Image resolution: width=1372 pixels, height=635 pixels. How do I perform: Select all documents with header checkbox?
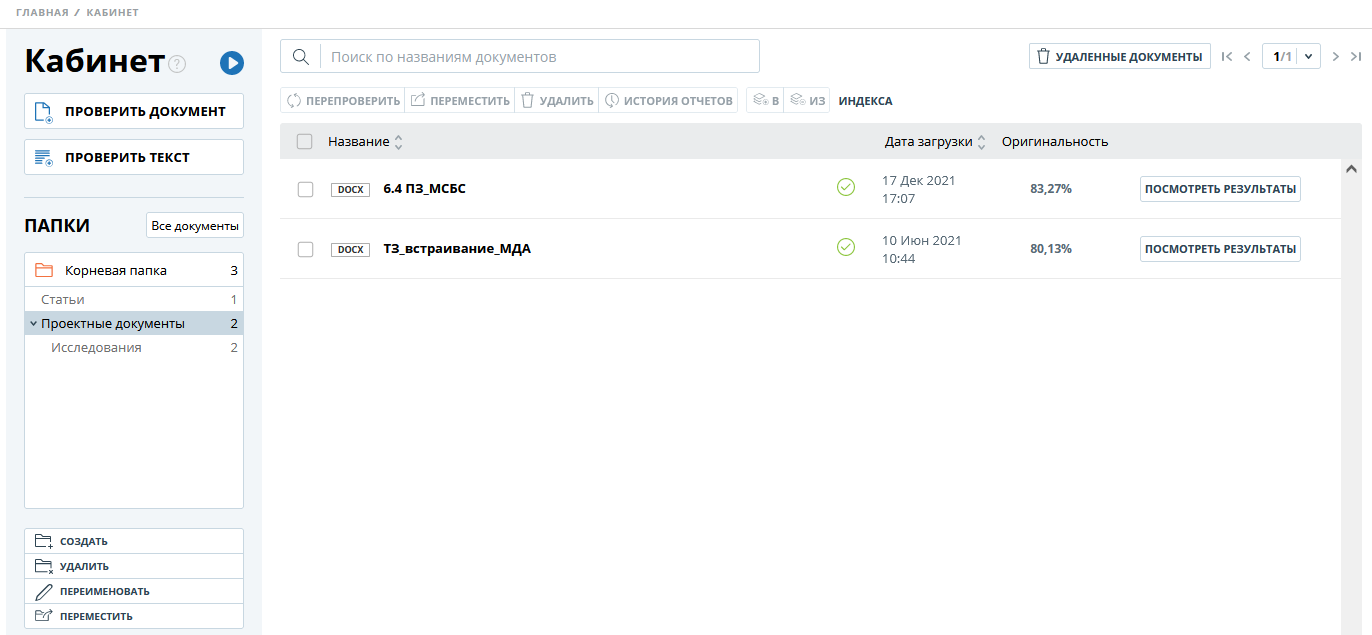[305, 142]
